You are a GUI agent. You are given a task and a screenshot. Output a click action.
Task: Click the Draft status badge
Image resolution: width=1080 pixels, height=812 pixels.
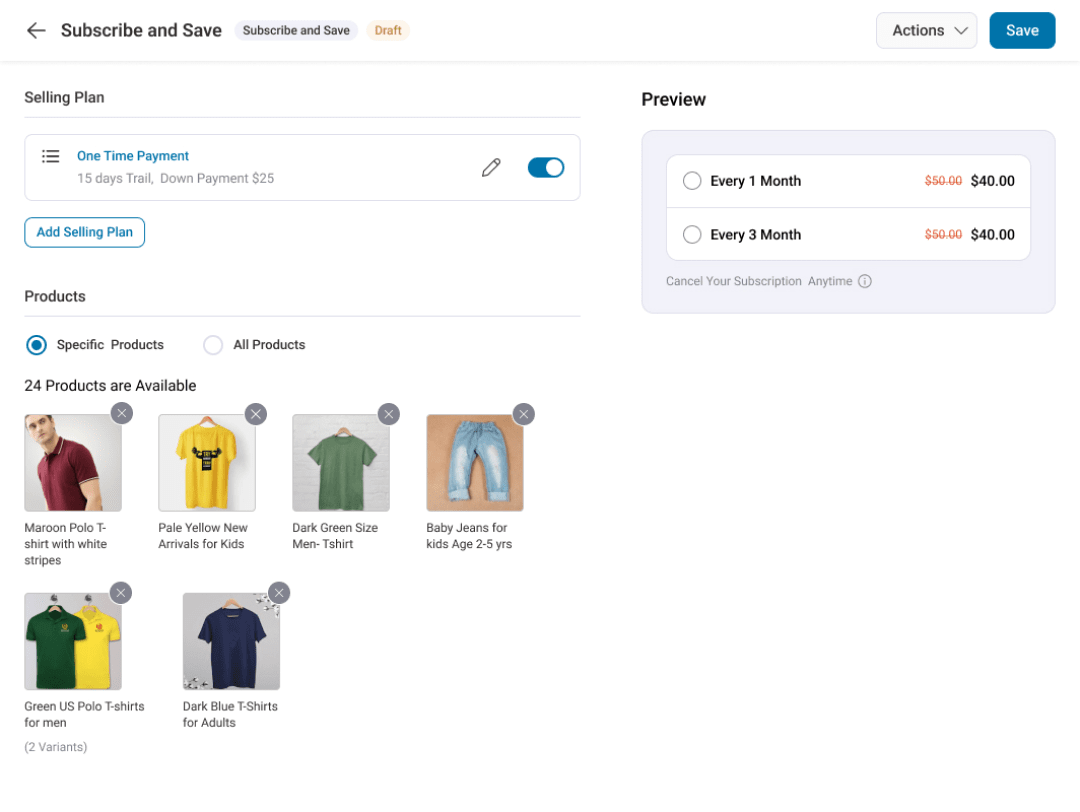(x=388, y=30)
